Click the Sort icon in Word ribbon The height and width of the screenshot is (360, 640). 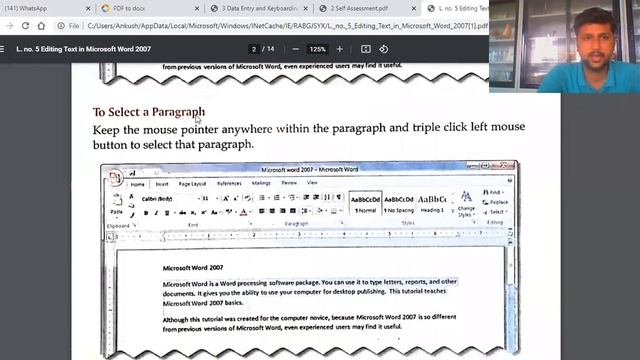tap(327, 198)
